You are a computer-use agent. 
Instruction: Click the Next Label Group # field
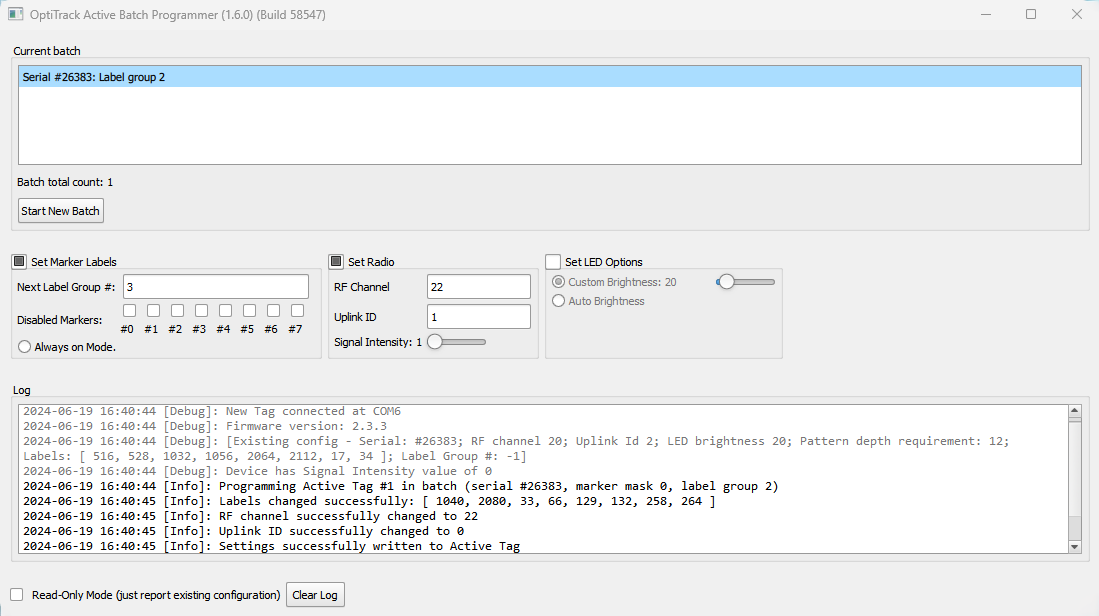click(x=215, y=287)
